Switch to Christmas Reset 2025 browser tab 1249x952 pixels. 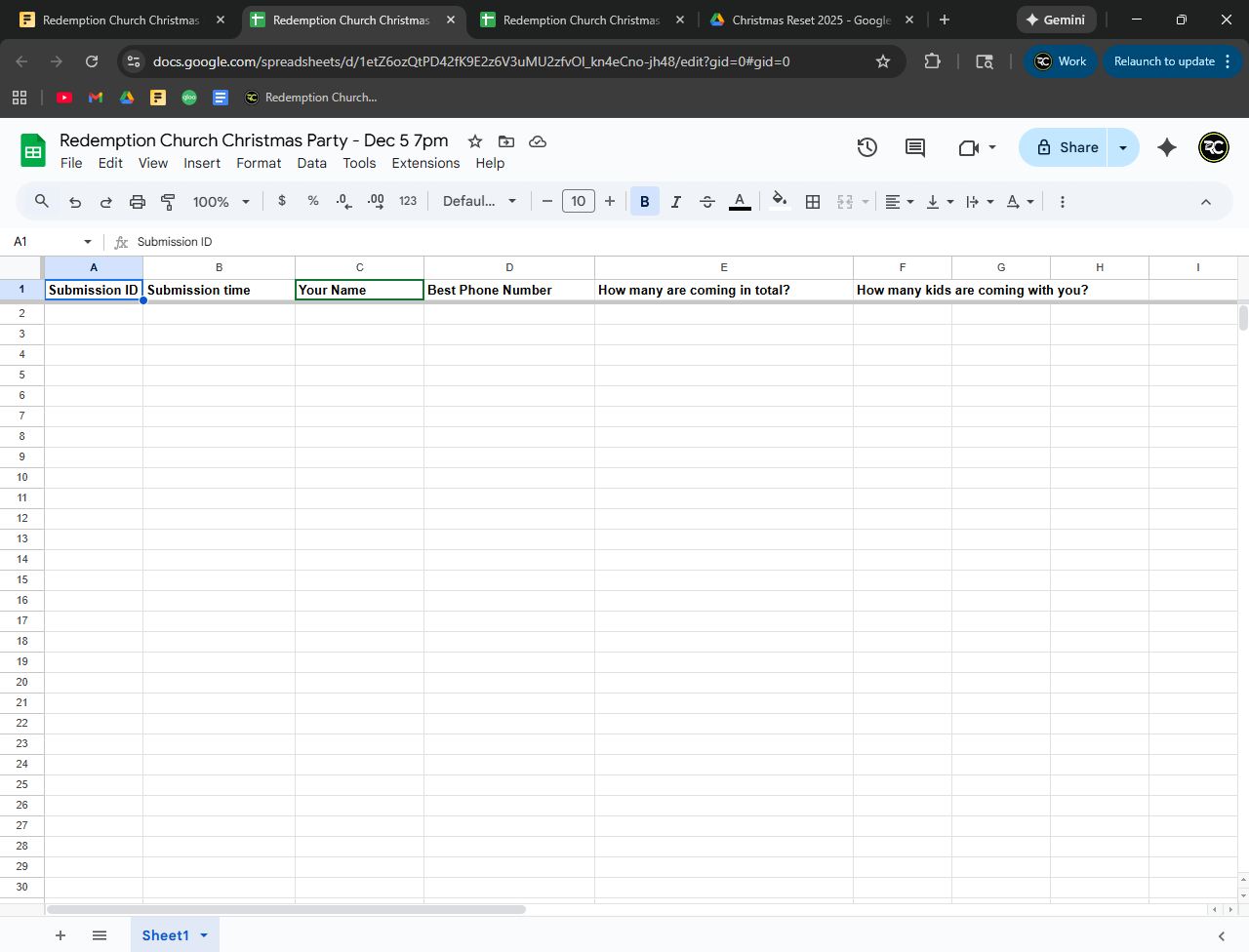(810, 20)
